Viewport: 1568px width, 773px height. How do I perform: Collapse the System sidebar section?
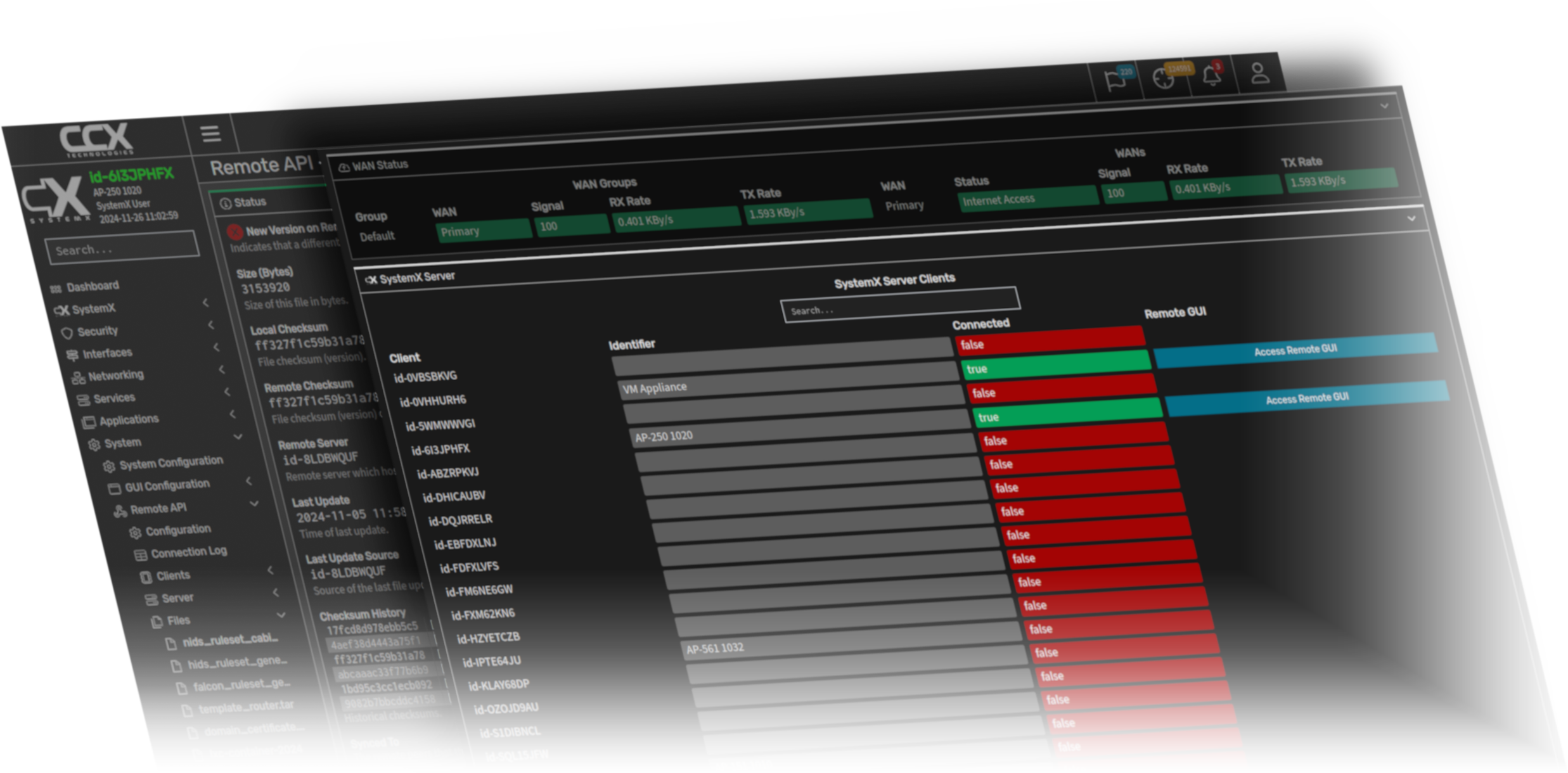click(239, 437)
